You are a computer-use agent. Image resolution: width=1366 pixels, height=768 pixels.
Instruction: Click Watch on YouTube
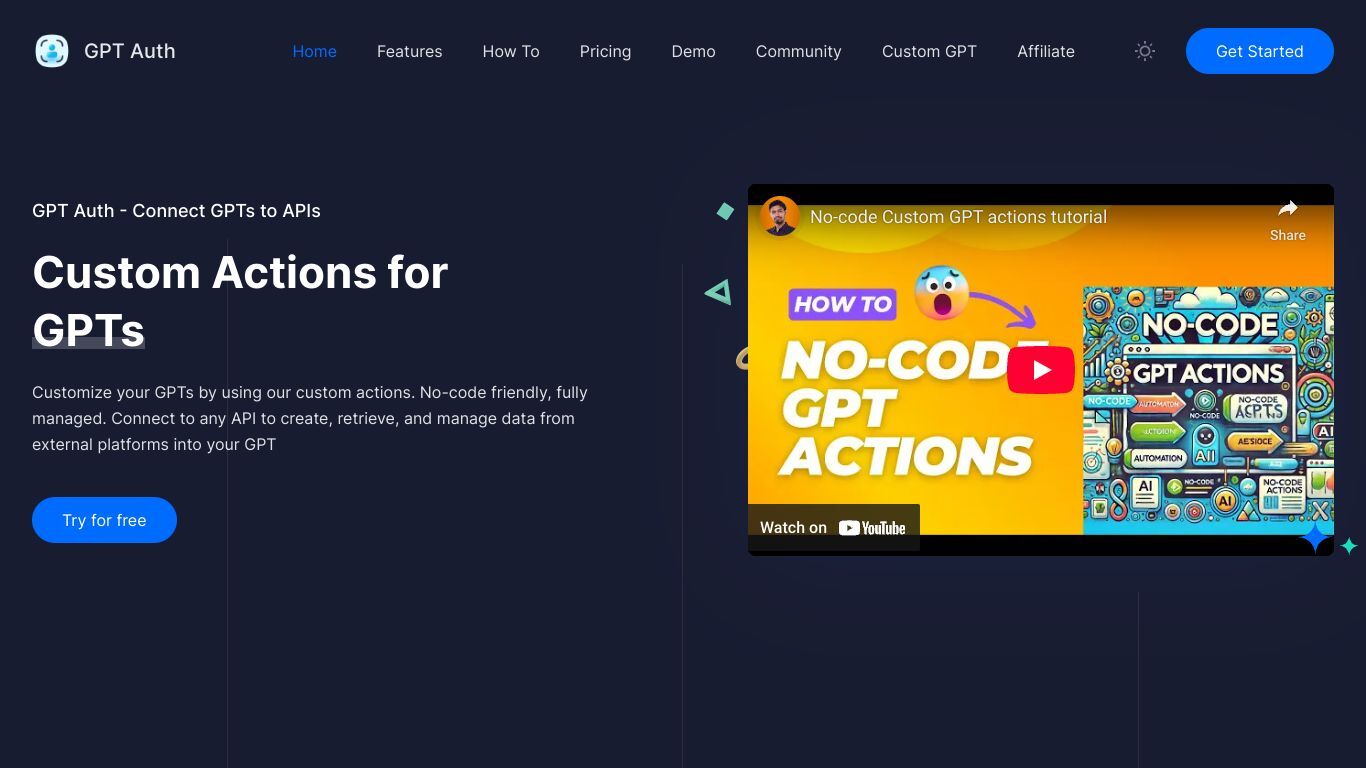click(833, 527)
